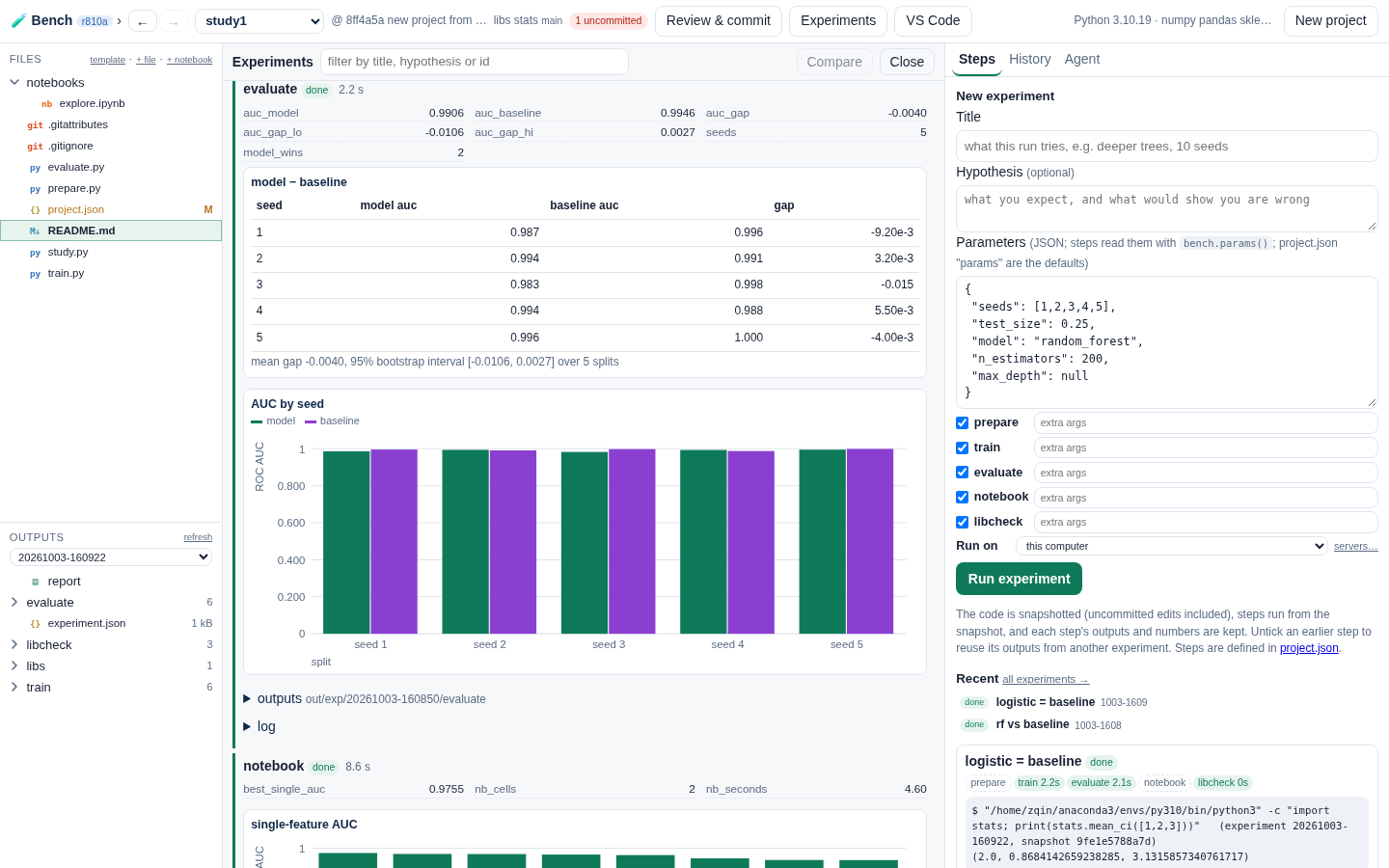
Task: Click the project.json braces file icon
Action: point(35,210)
